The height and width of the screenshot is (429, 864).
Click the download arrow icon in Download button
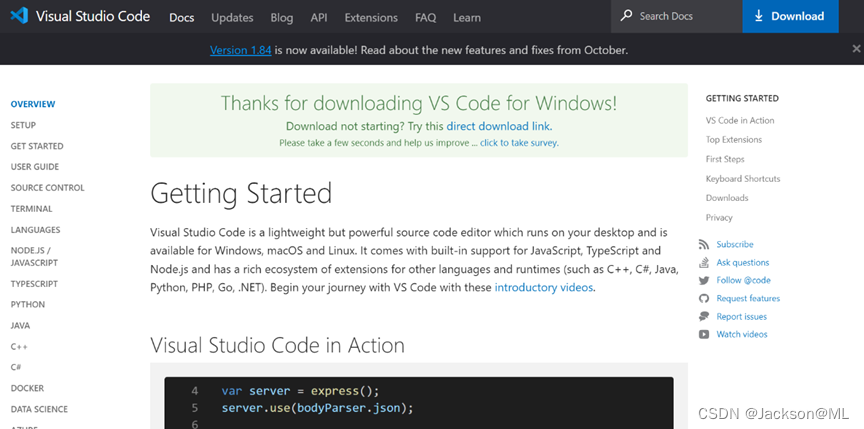click(759, 16)
